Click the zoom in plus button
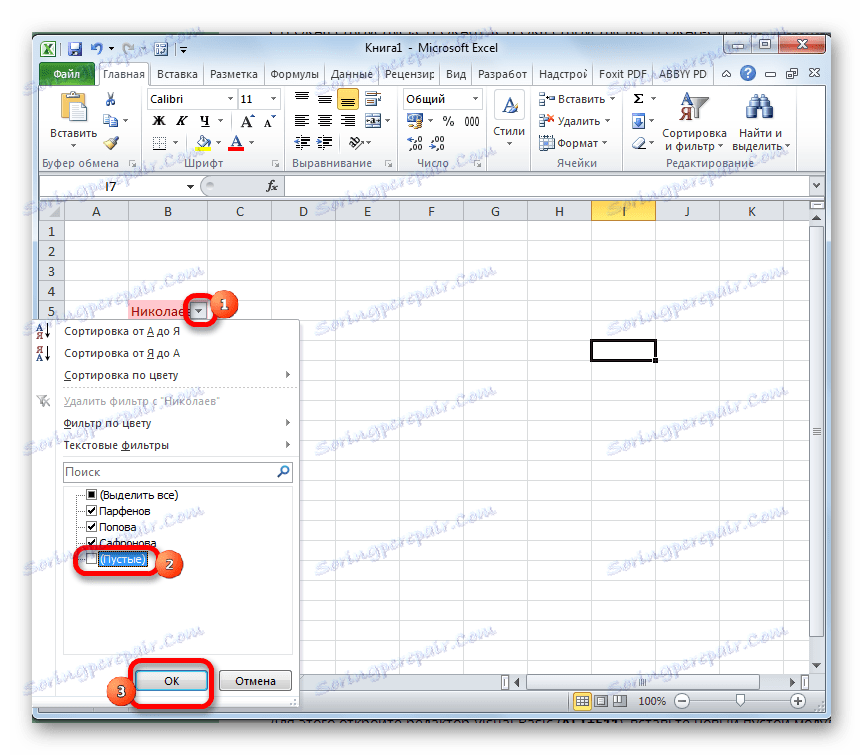 [x=798, y=701]
